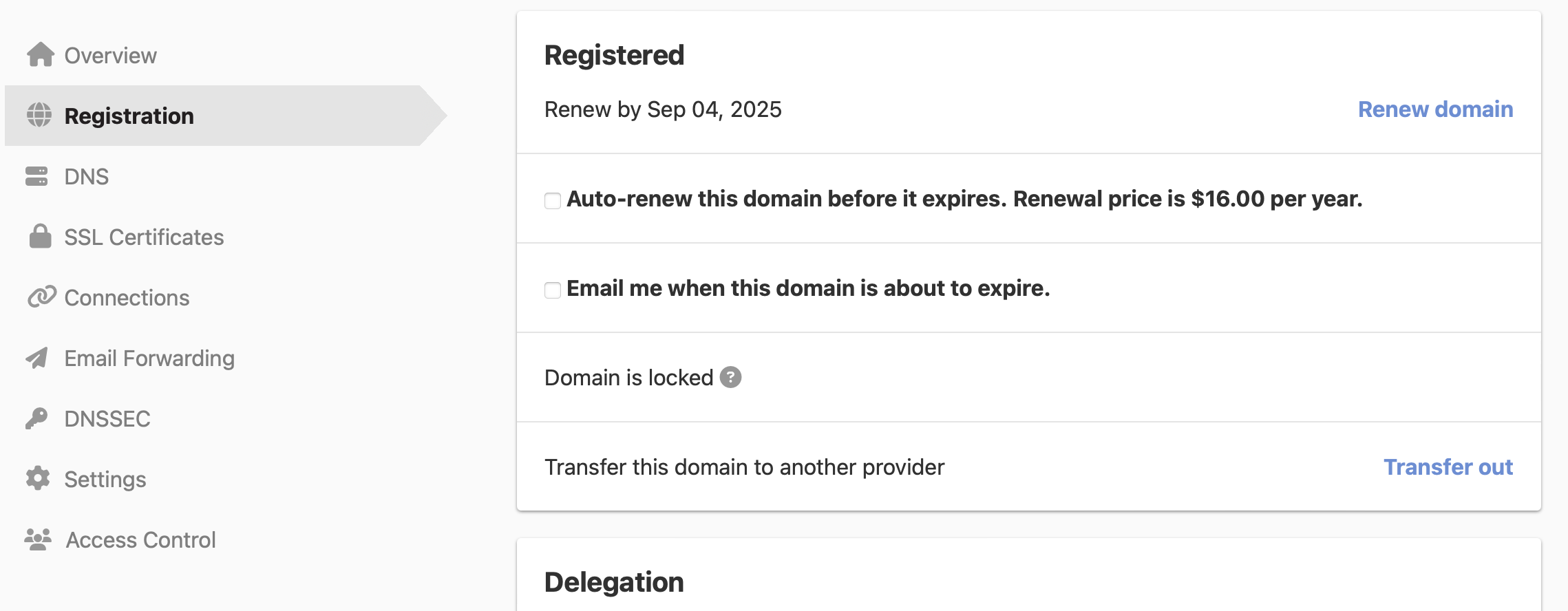Click the gear icon beside Settings
Viewport: 1568px width, 611px height.
(x=38, y=478)
